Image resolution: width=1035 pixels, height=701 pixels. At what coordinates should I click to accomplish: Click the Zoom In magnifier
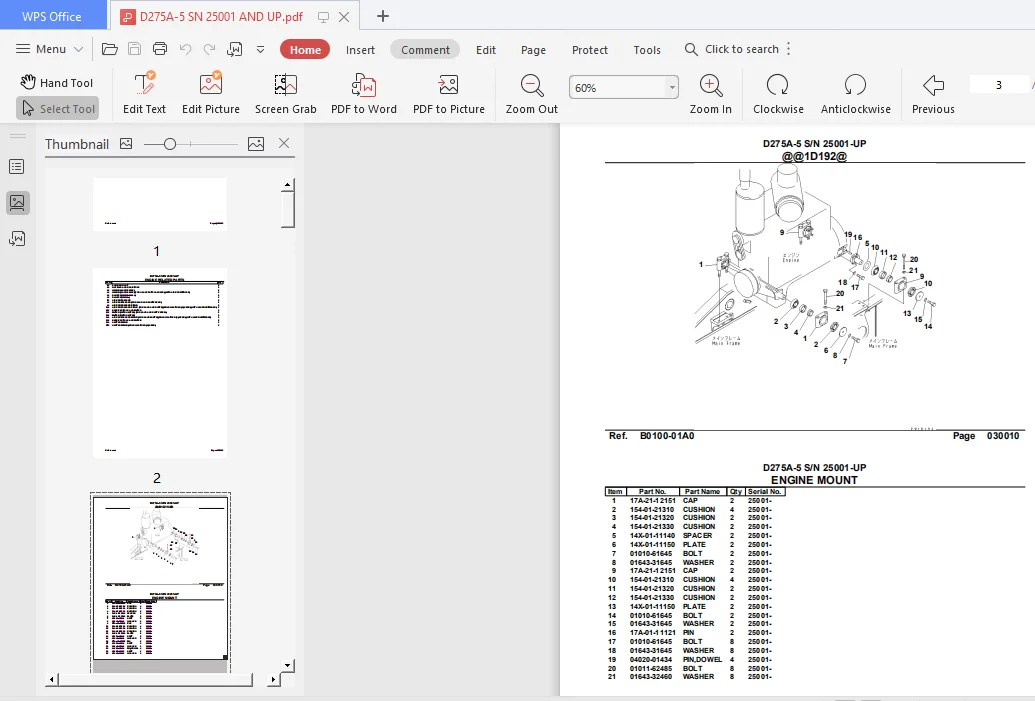click(x=711, y=94)
